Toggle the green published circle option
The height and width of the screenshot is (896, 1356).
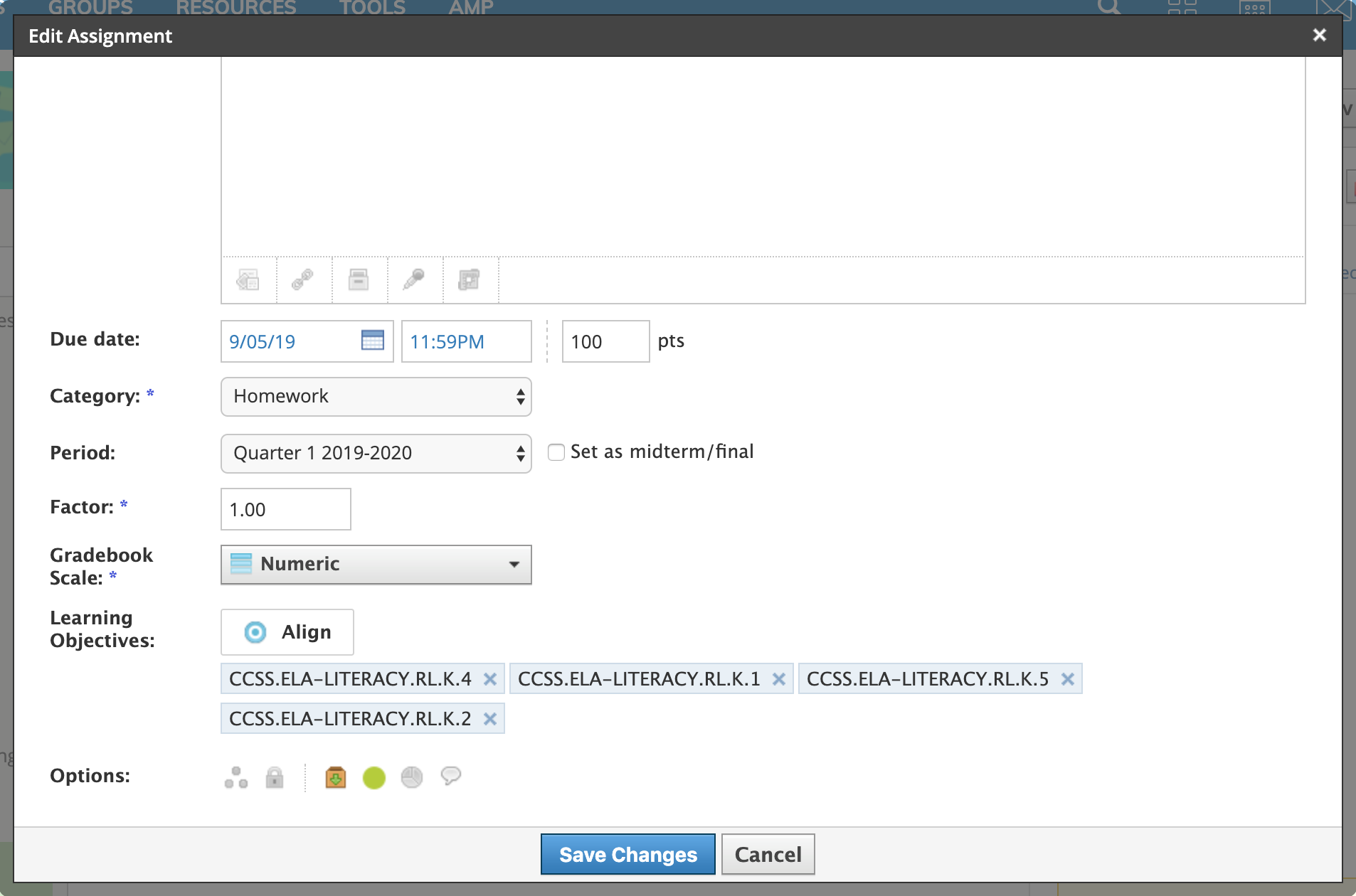click(374, 777)
